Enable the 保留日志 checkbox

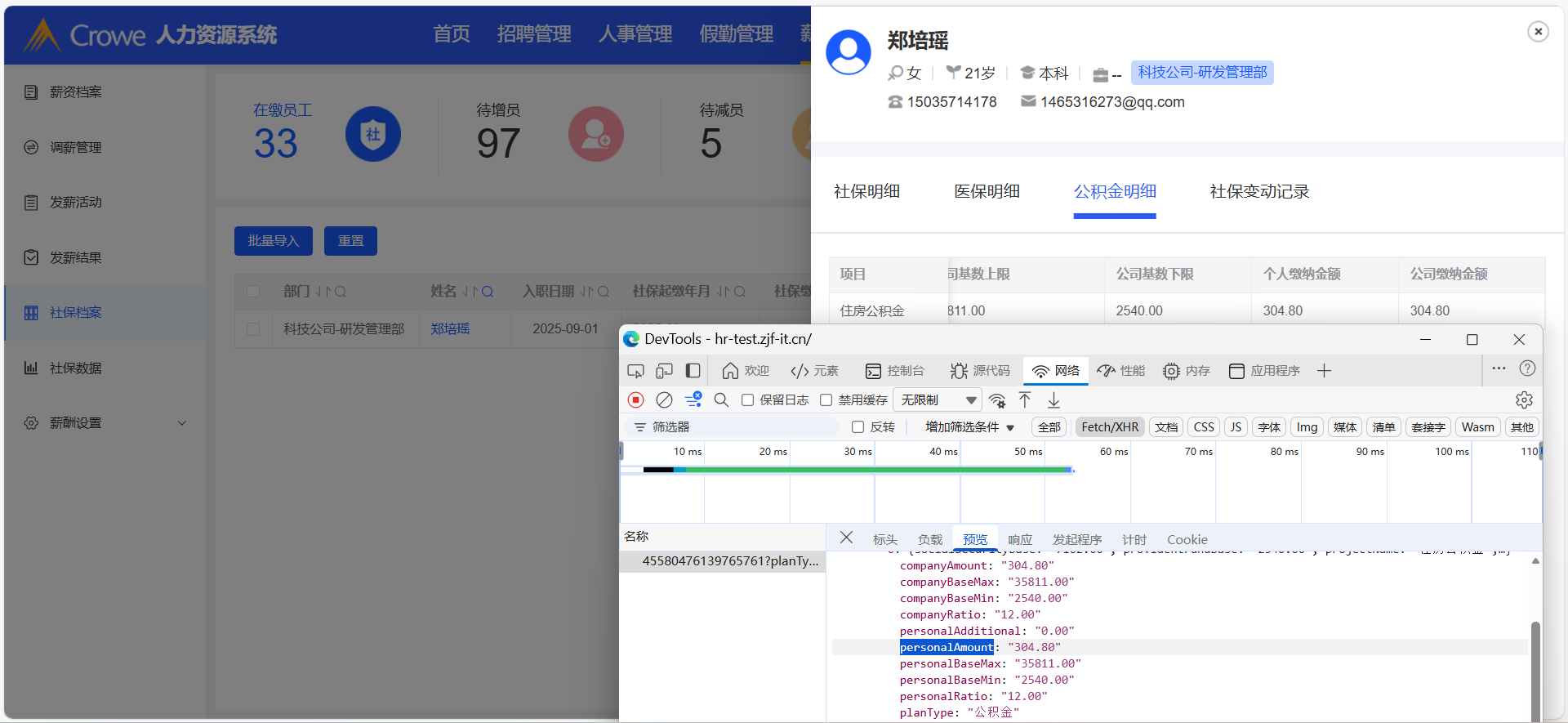tap(747, 399)
